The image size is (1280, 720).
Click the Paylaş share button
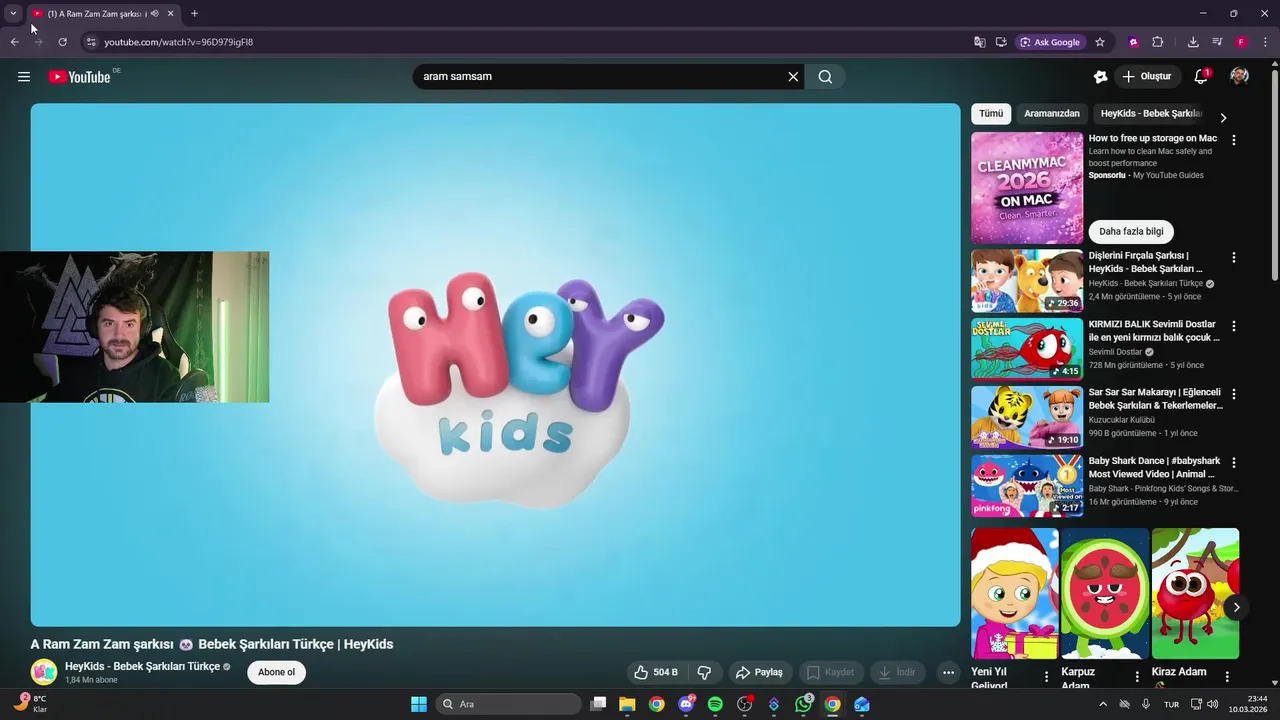[x=759, y=672]
